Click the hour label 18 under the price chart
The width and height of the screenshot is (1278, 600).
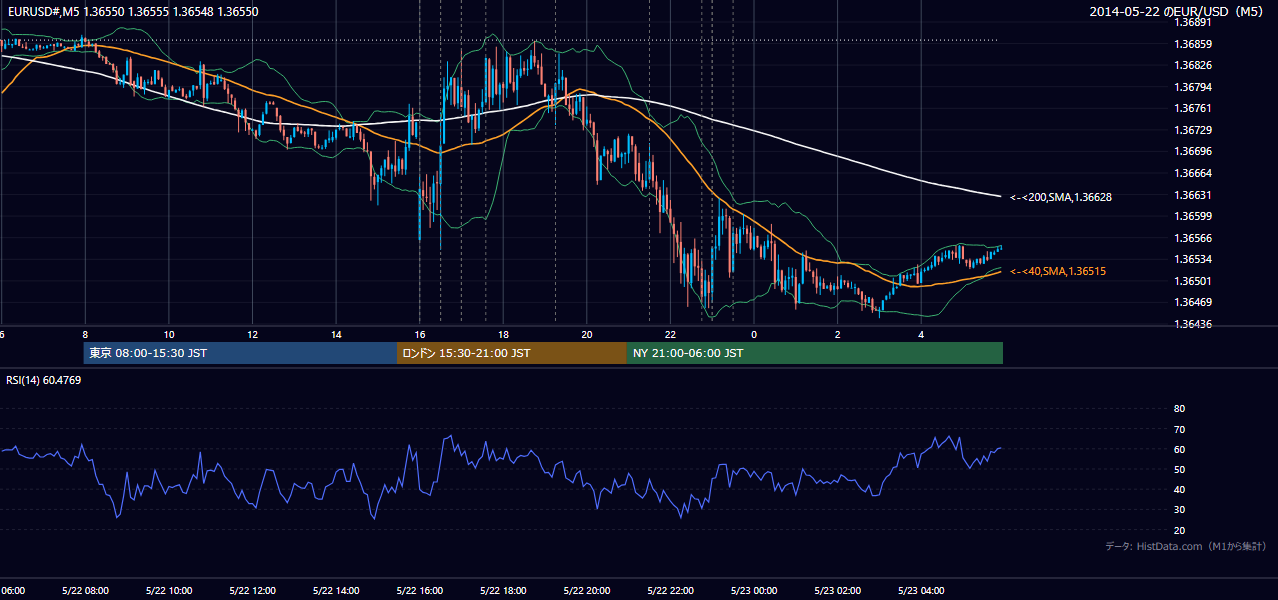[x=503, y=334]
